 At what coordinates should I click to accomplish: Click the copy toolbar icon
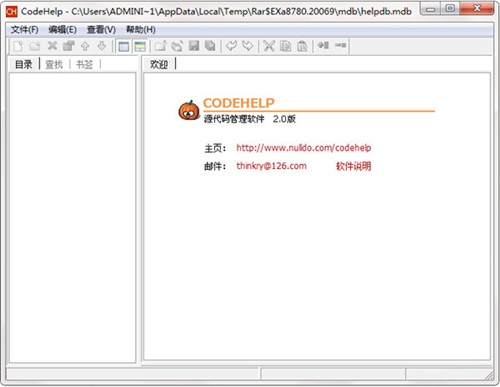pyautogui.click(x=285, y=46)
